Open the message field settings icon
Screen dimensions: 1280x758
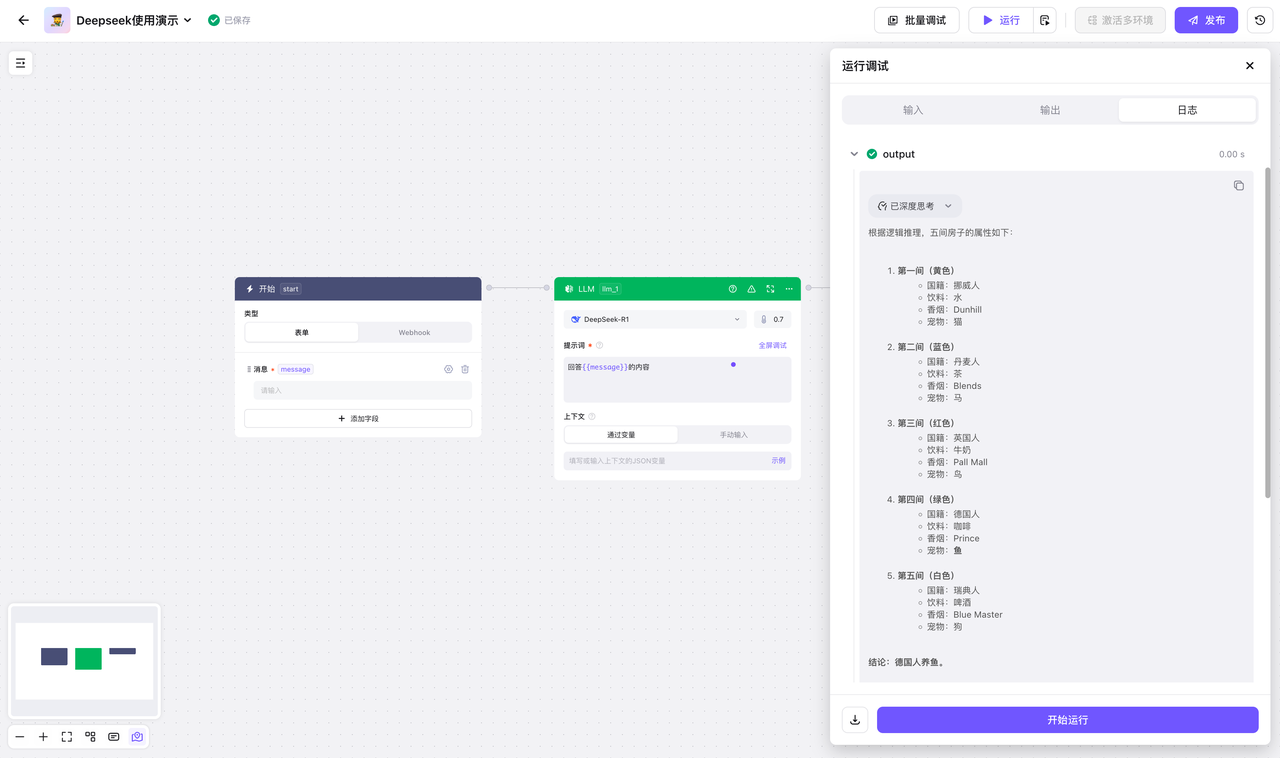point(448,369)
